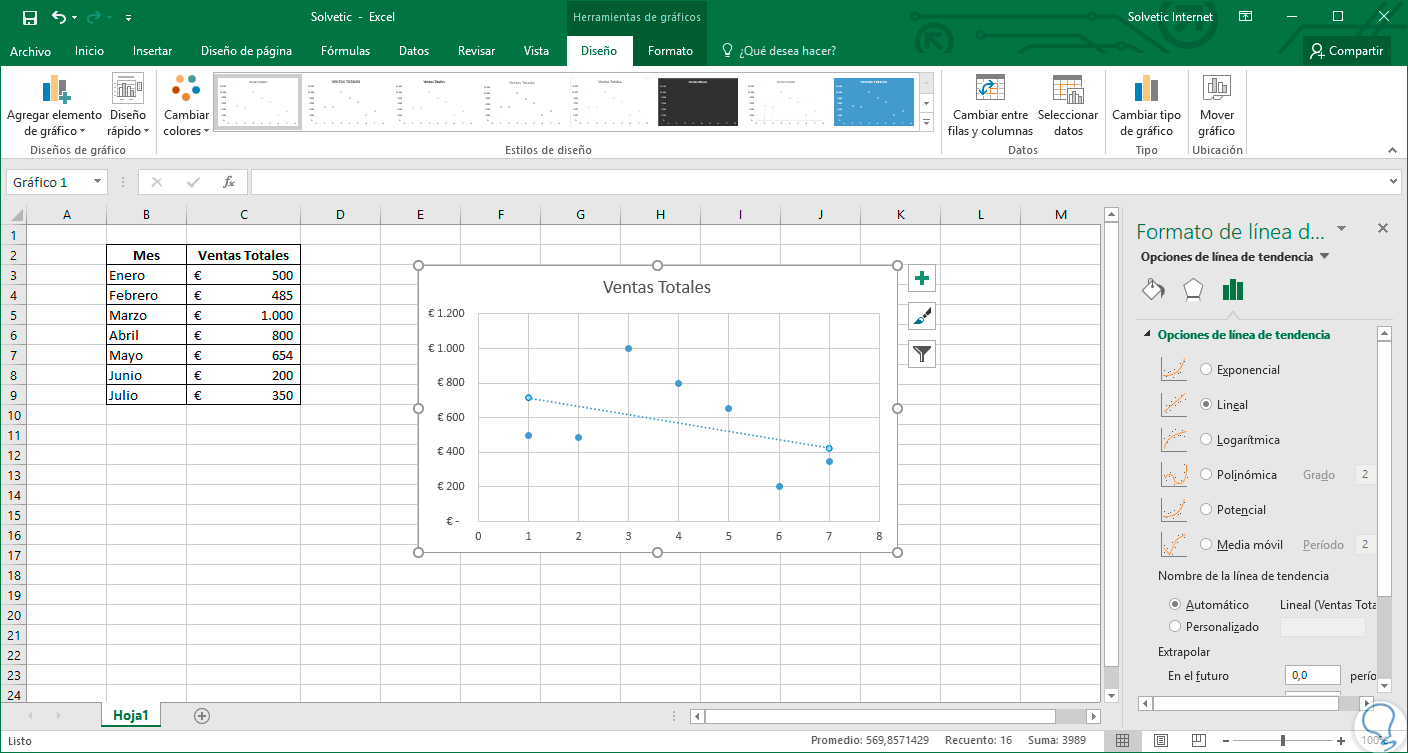This screenshot has width=1408, height=753.
Task: Click the Marzo cell
Action: (x=146, y=315)
